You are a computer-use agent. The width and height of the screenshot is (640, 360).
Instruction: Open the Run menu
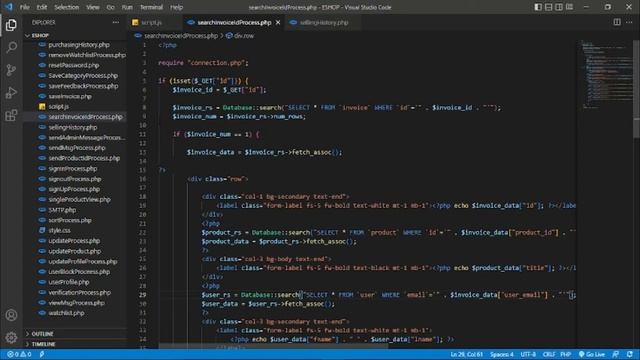(127, 7)
